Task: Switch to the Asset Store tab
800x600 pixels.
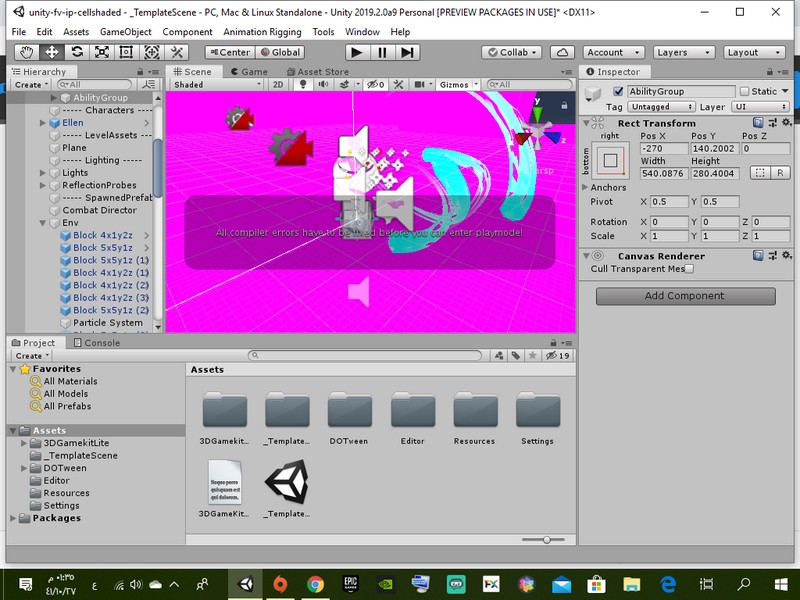Action: pos(318,71)
